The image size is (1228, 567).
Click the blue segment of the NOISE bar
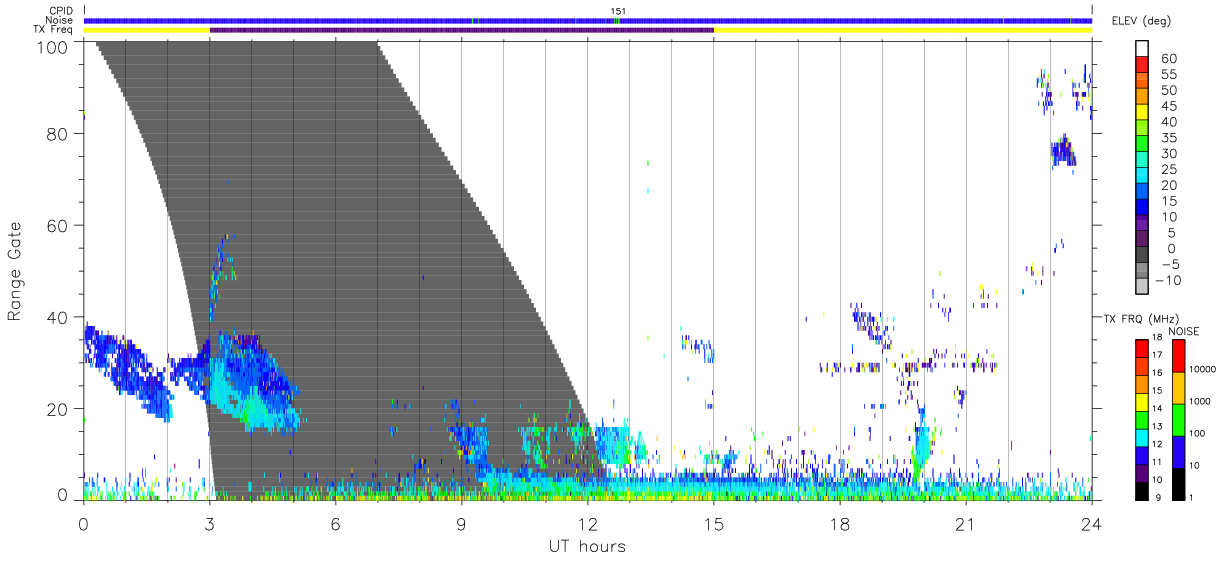(1178, 452)
